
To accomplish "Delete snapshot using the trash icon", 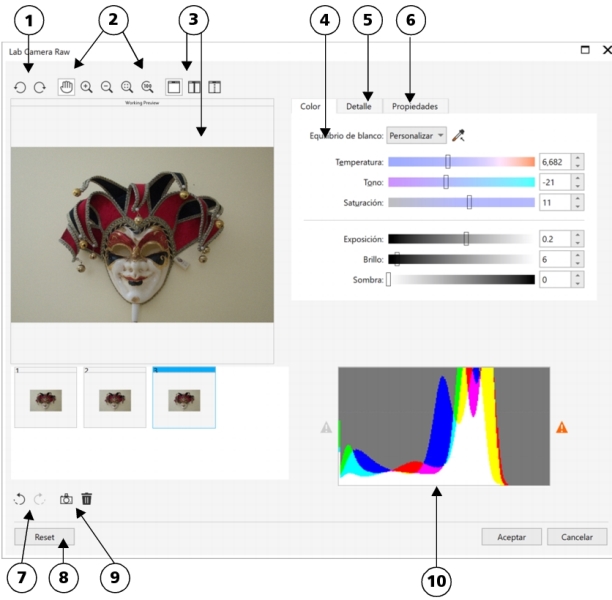I will coord(87,498).
